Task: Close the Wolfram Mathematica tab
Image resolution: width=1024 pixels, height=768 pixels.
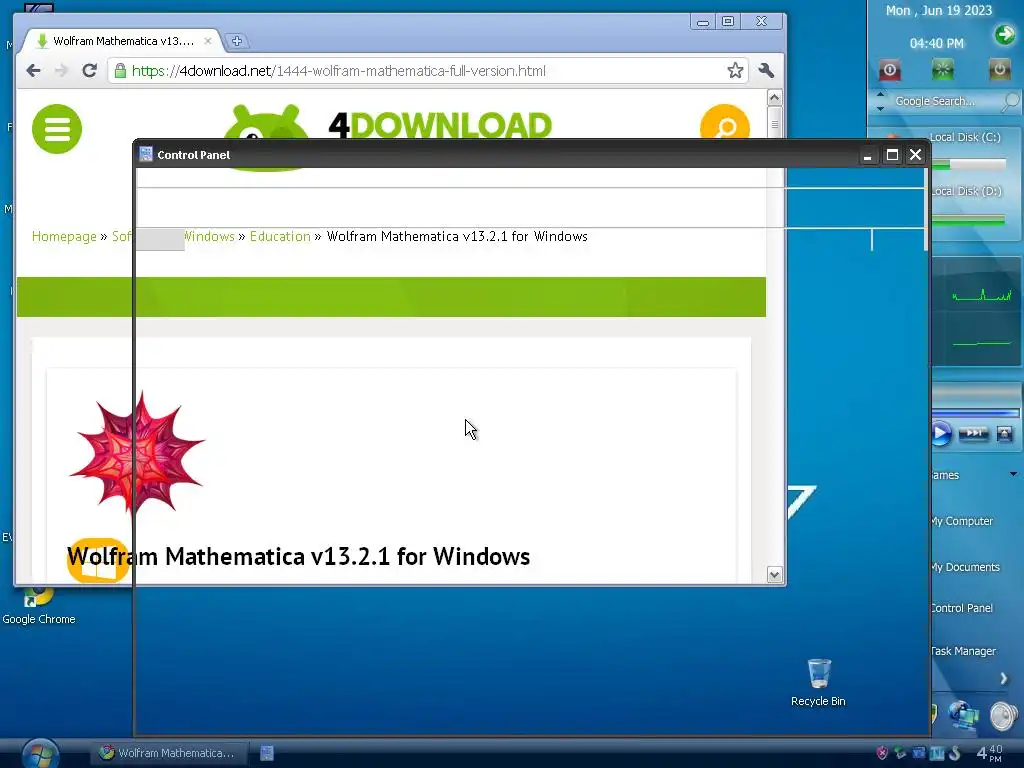Action: pos(208,41)
